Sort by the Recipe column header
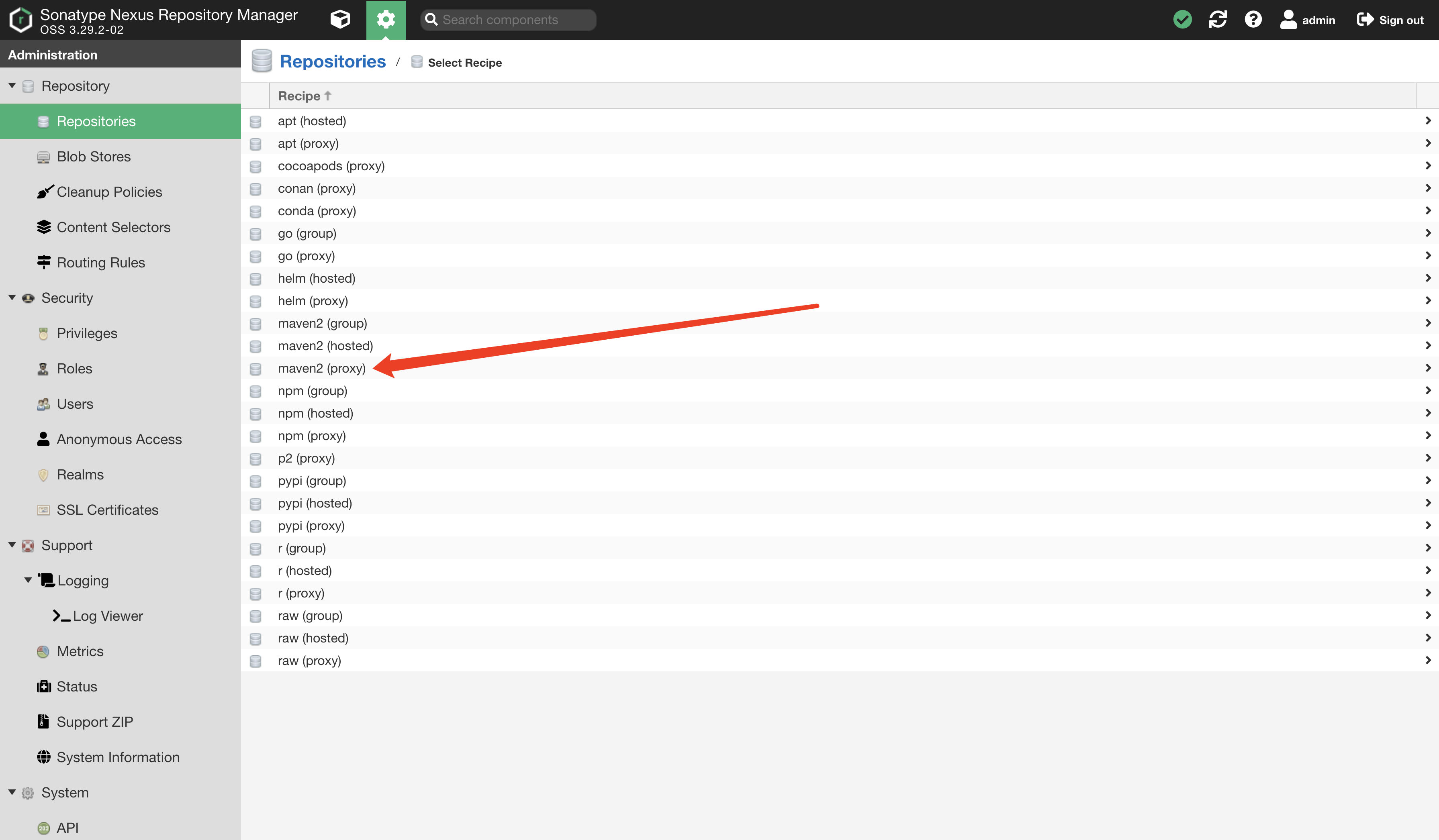This screenshot has width=1439, height=840. pyautogui.click(x=298, y=96)
